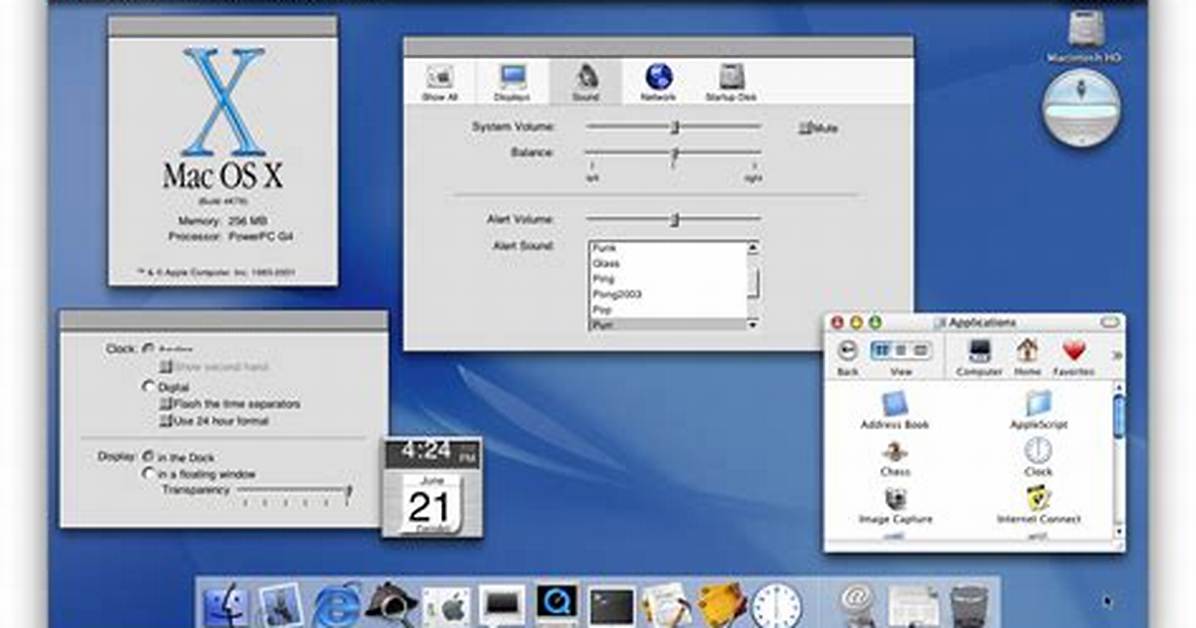1196x628 pixels.
Task: Click the monitor display icon in Dock
Action: click(502, 607)
